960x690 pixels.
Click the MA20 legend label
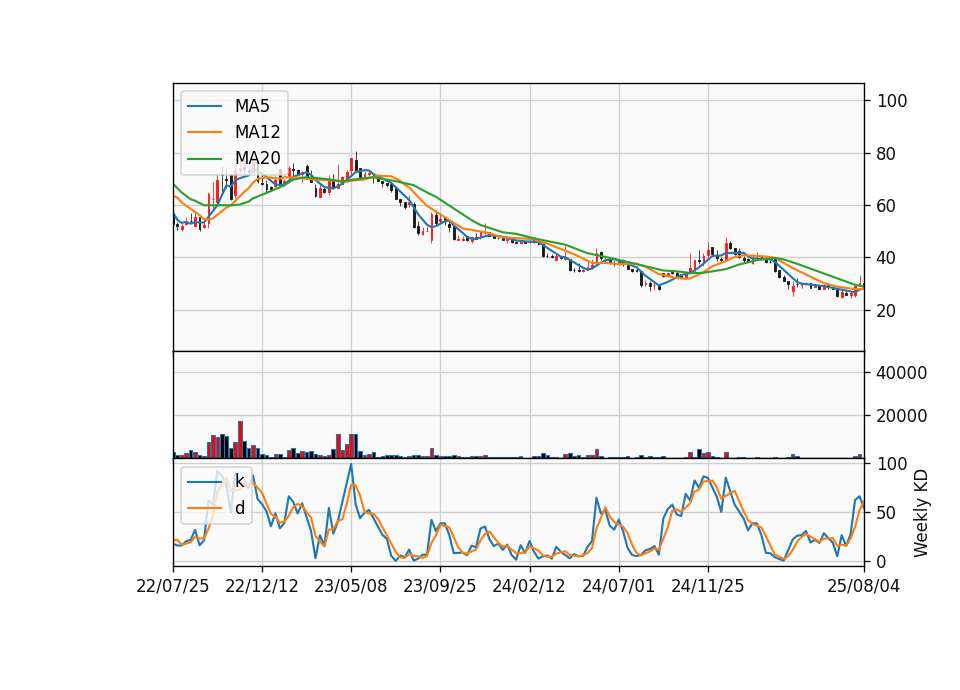pyautogui.click(x=257, y=158)
